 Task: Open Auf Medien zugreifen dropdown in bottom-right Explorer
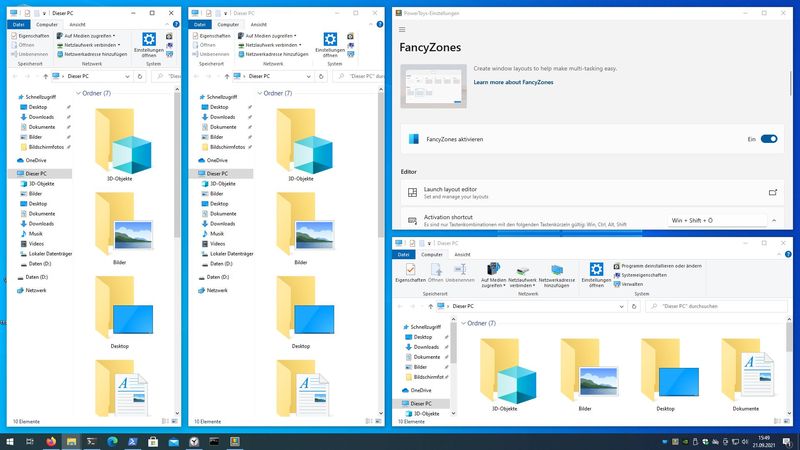point(493,274)
